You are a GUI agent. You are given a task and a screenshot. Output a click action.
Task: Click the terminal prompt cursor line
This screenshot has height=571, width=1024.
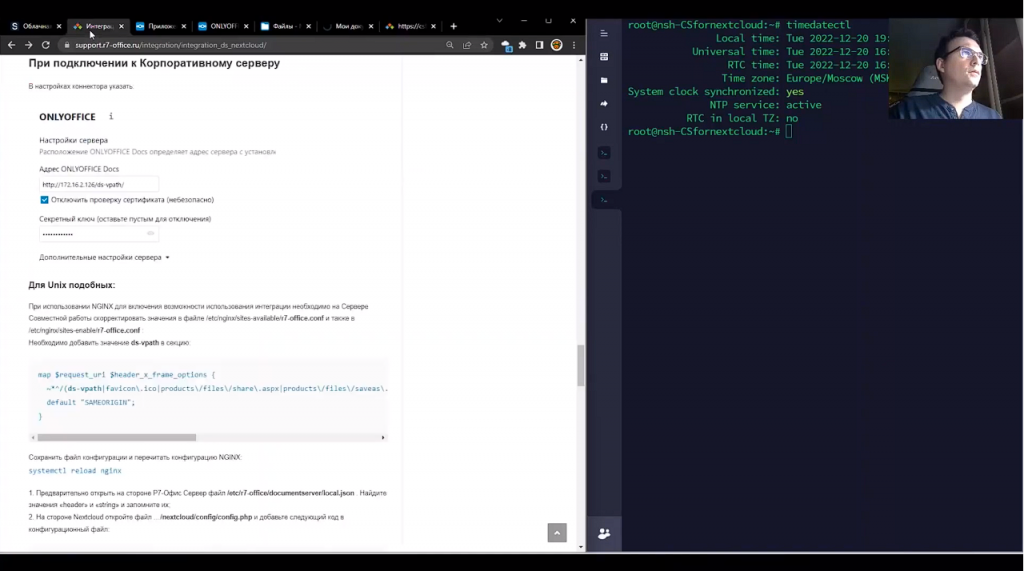click(710, 131)
